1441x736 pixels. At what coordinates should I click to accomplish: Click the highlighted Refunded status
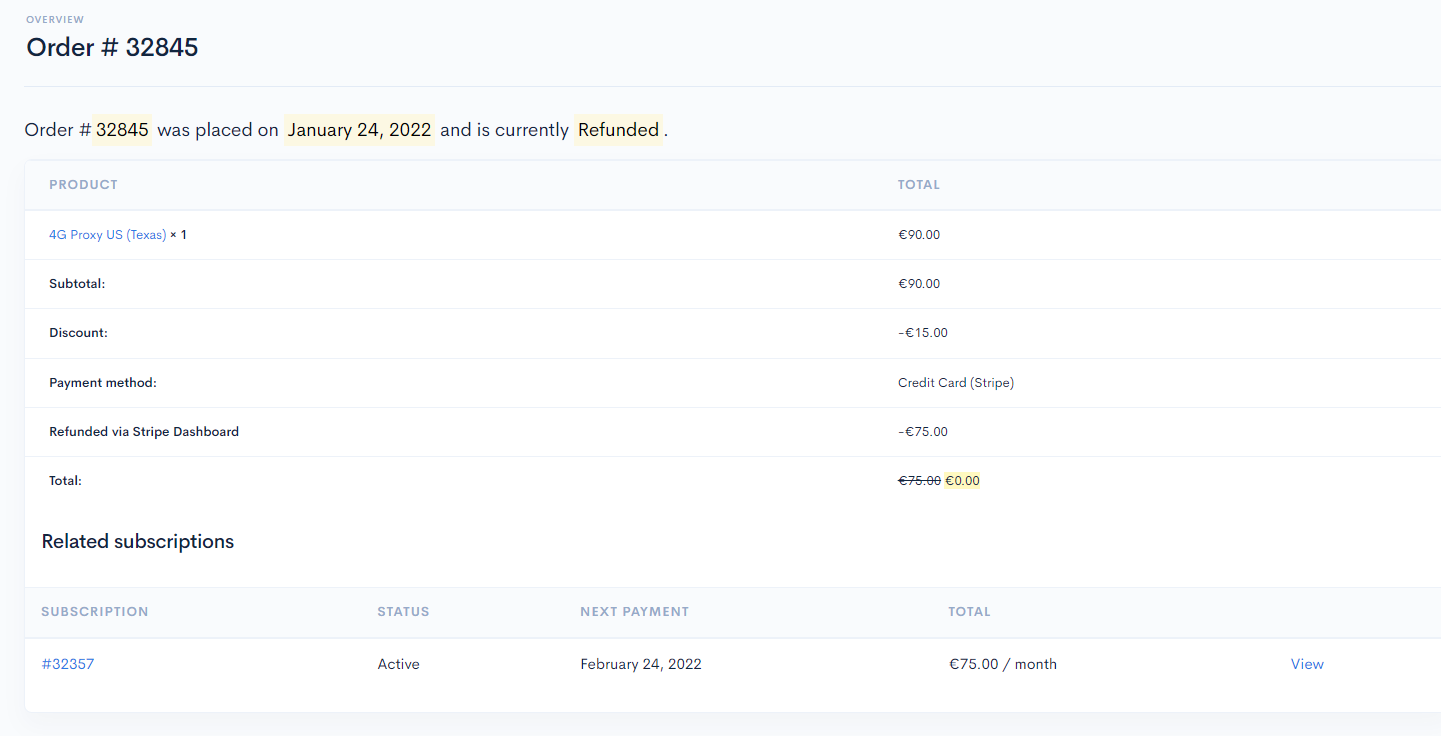(618, 130)
